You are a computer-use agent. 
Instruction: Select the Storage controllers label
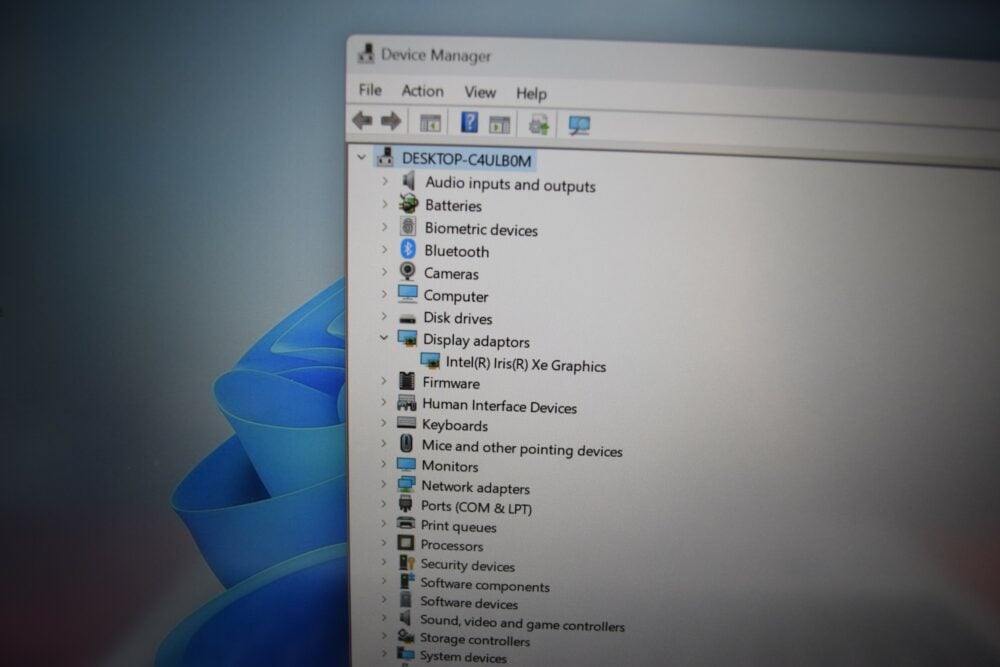(x=474, y=639)
